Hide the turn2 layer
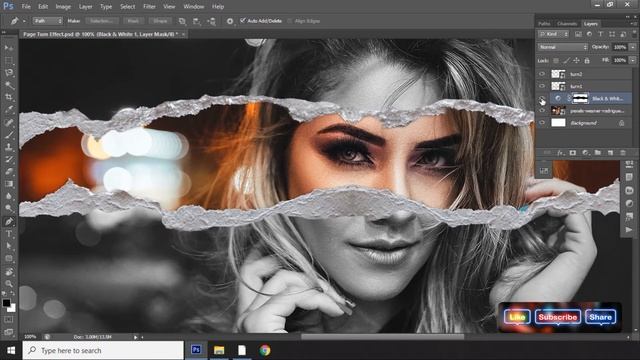The image size is (640, 360). pos(542,74)
